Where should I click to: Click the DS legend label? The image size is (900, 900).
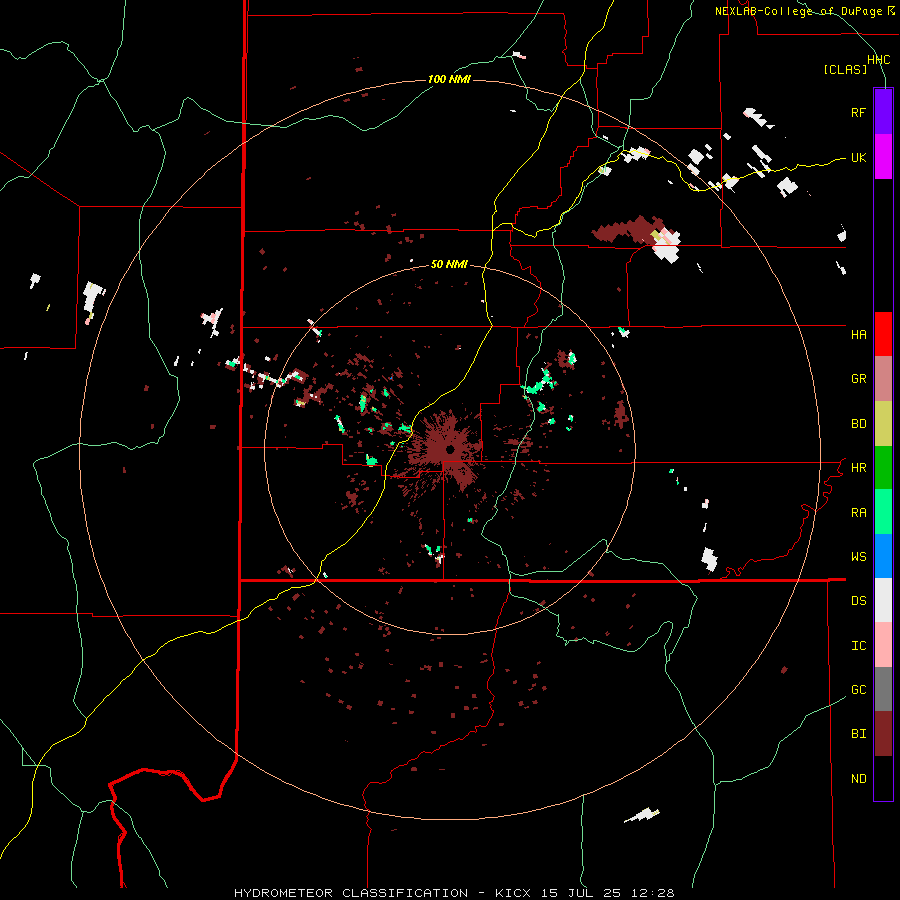coord(858,601)
